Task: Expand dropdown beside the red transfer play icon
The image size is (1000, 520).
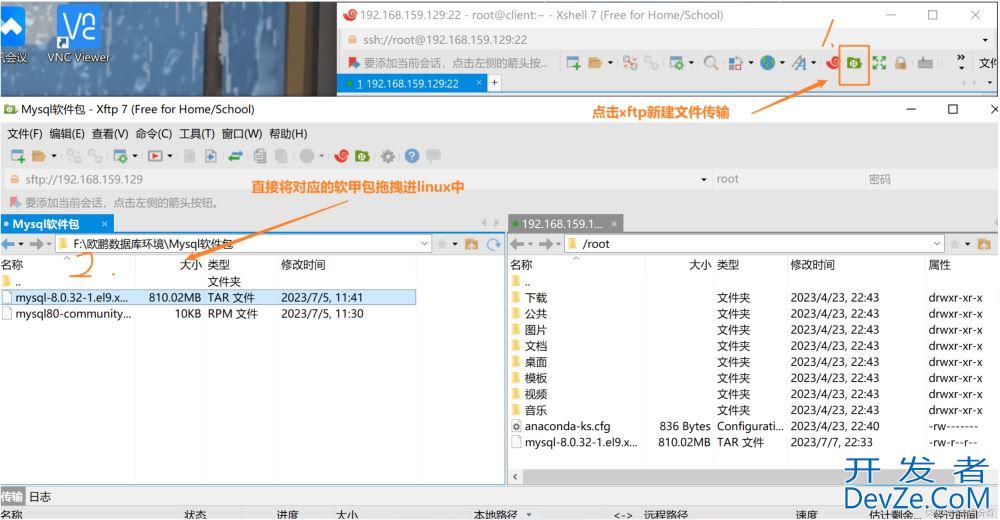Action: (x=170, y=156)
